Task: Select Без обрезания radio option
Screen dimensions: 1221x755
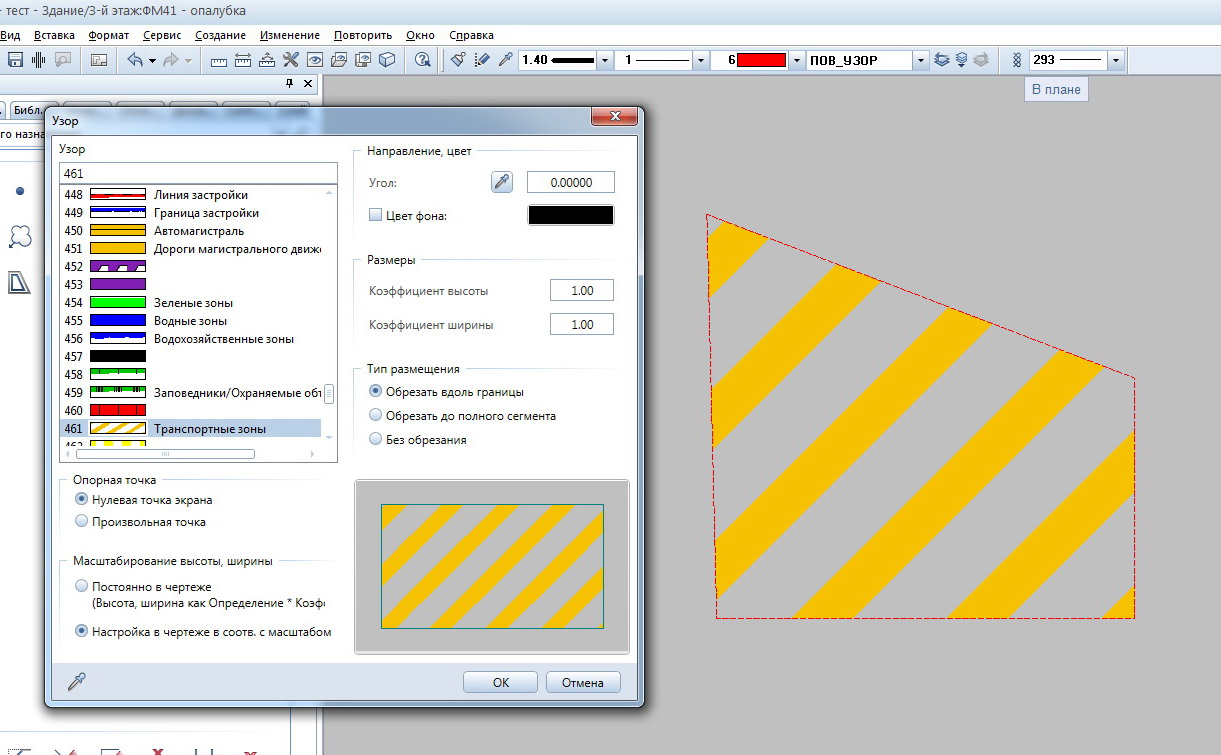Action: tap(376, 439)
